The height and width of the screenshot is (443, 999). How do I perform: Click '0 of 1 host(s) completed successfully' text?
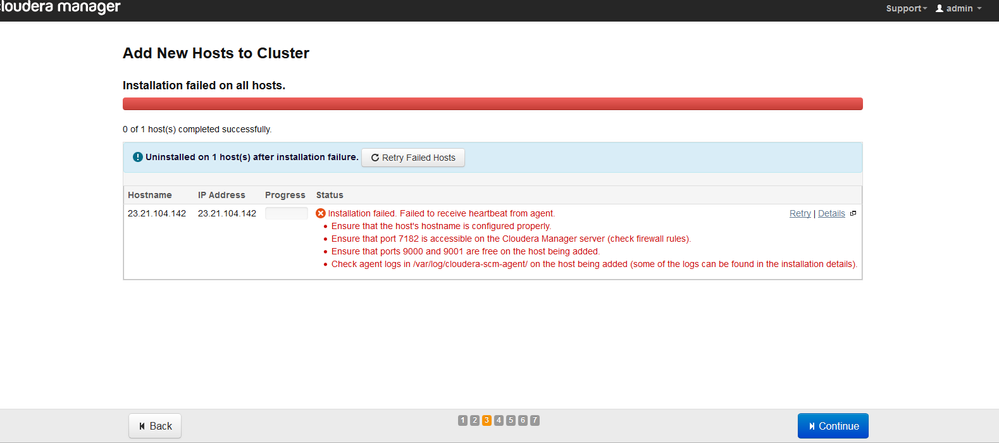(197, 129)
